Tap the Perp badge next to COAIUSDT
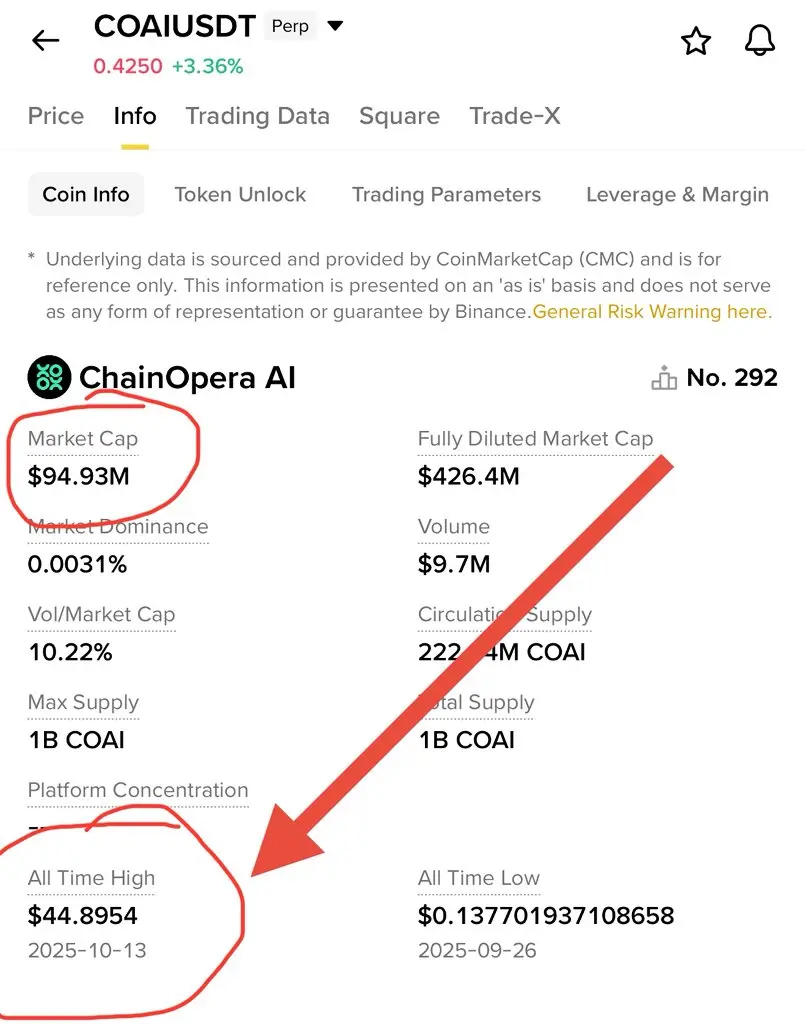Screen dimensions: 806x1024 coord(290,26)
